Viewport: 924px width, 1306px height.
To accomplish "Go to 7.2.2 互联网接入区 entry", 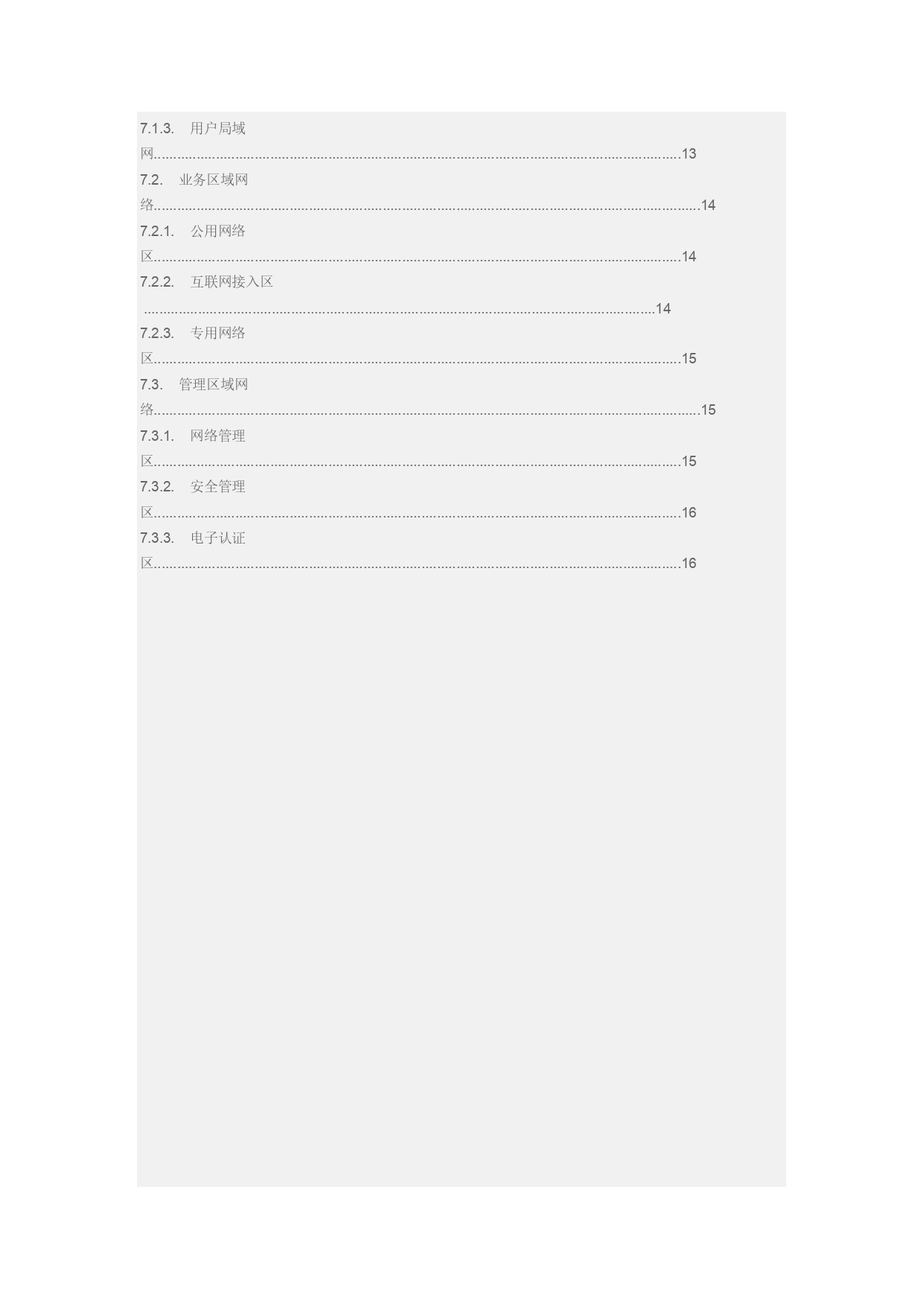I will 207,281.
